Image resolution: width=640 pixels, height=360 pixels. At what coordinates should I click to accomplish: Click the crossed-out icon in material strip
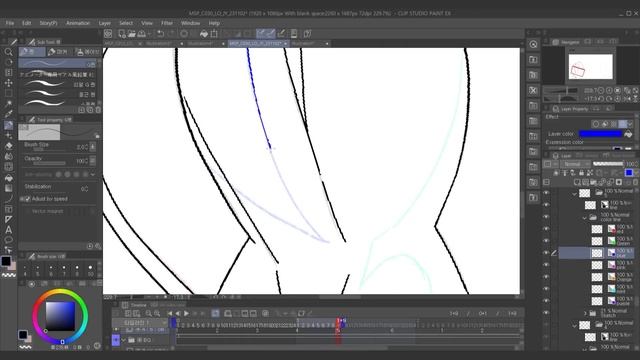coord(533,90)
